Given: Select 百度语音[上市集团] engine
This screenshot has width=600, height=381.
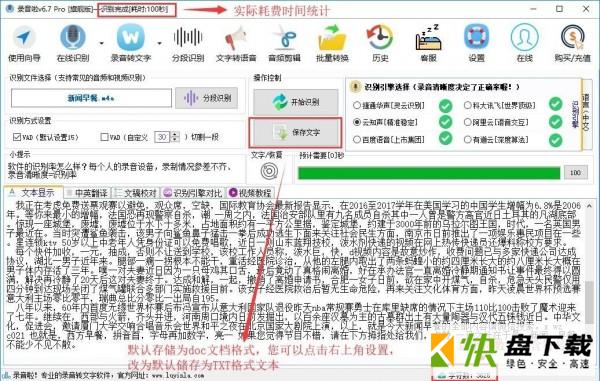Looking at the screenshot, I should (389, 140).
